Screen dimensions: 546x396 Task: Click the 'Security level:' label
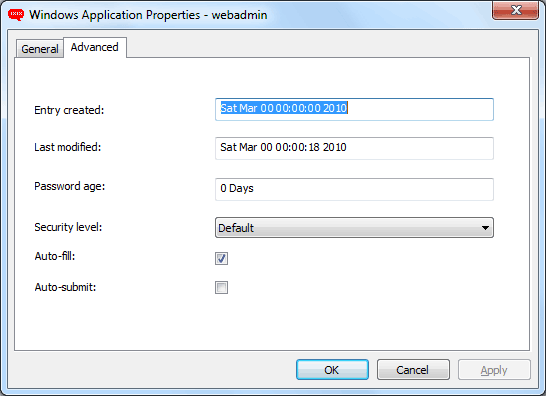pos(68,227)
